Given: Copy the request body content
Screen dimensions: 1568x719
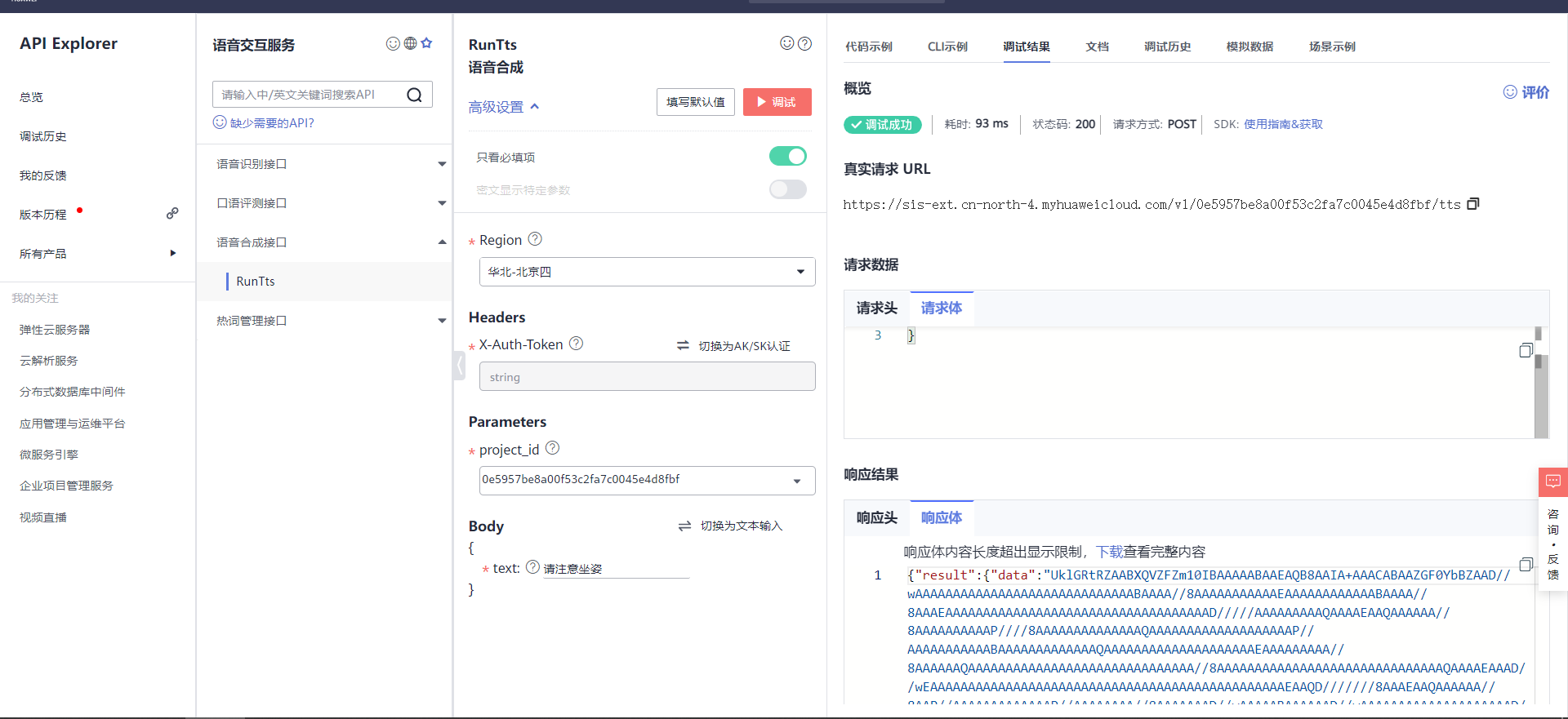Looking at the screenshot, I should point(1526,350).
